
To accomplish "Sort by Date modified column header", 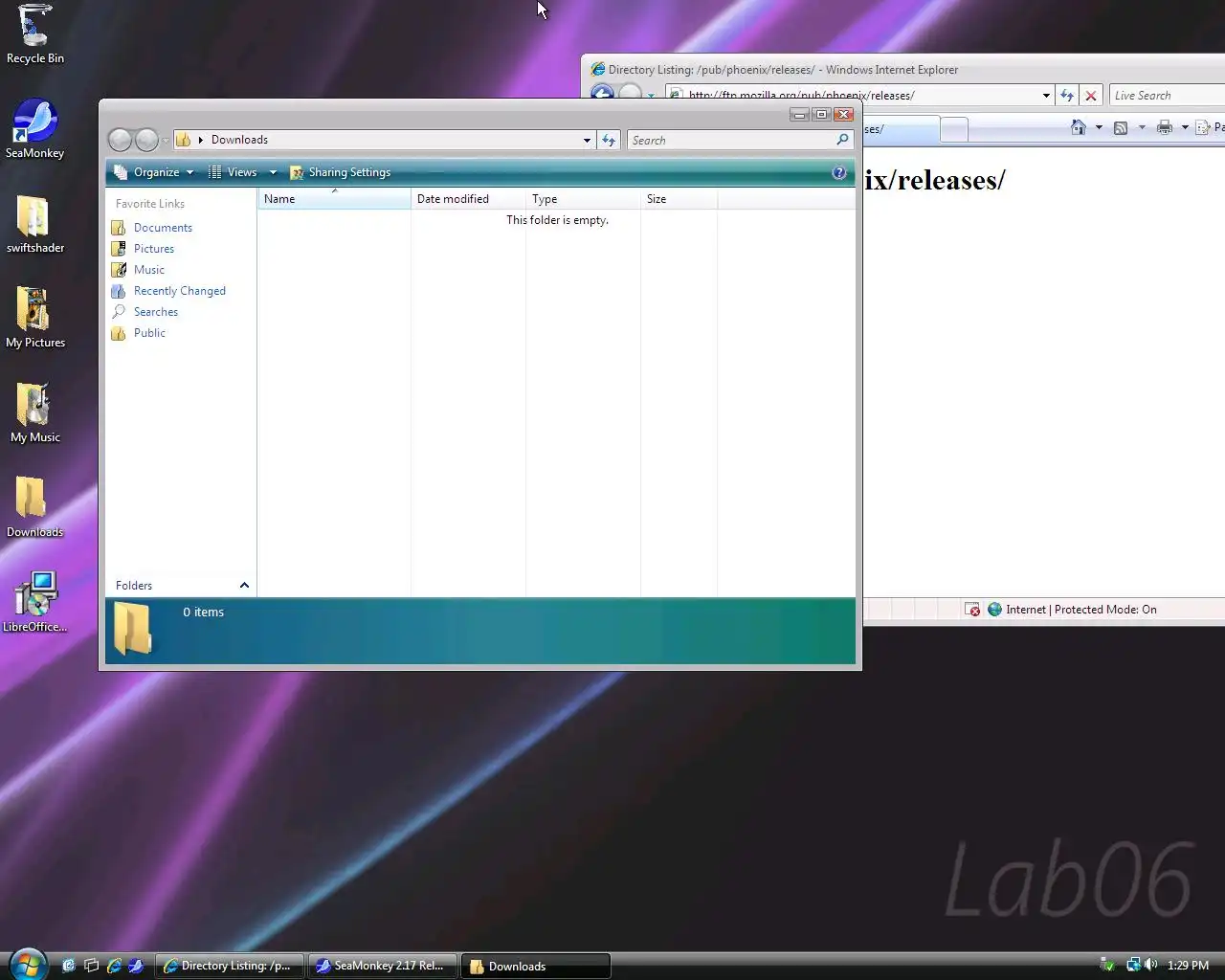I will tap(468, 199).
